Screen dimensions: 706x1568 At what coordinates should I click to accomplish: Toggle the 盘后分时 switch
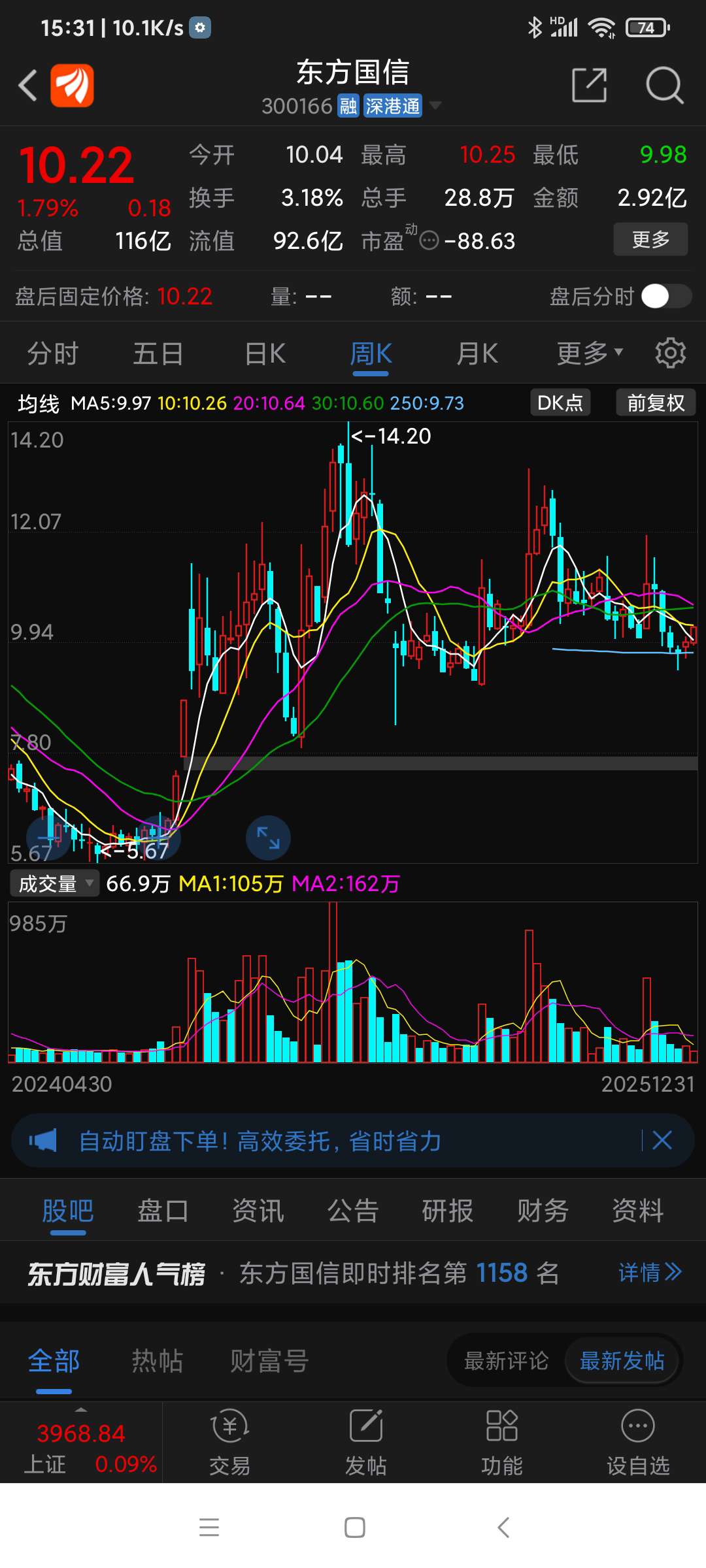click(666, 296)
